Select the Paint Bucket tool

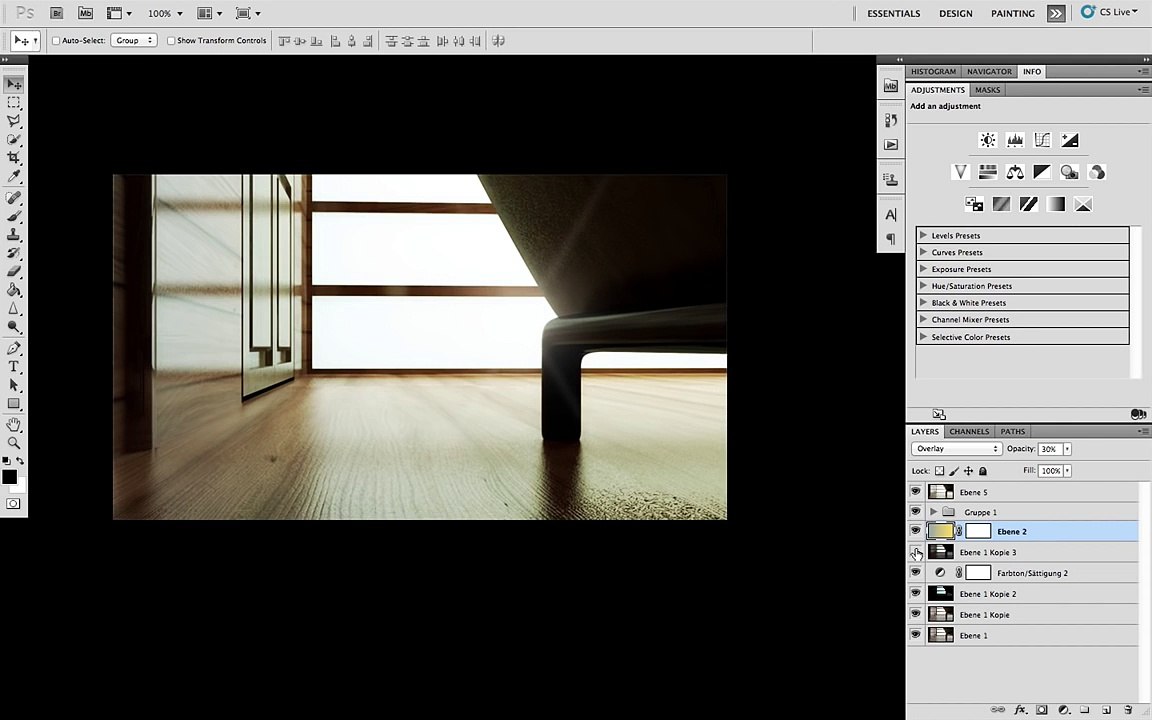[x=14, y=290]
